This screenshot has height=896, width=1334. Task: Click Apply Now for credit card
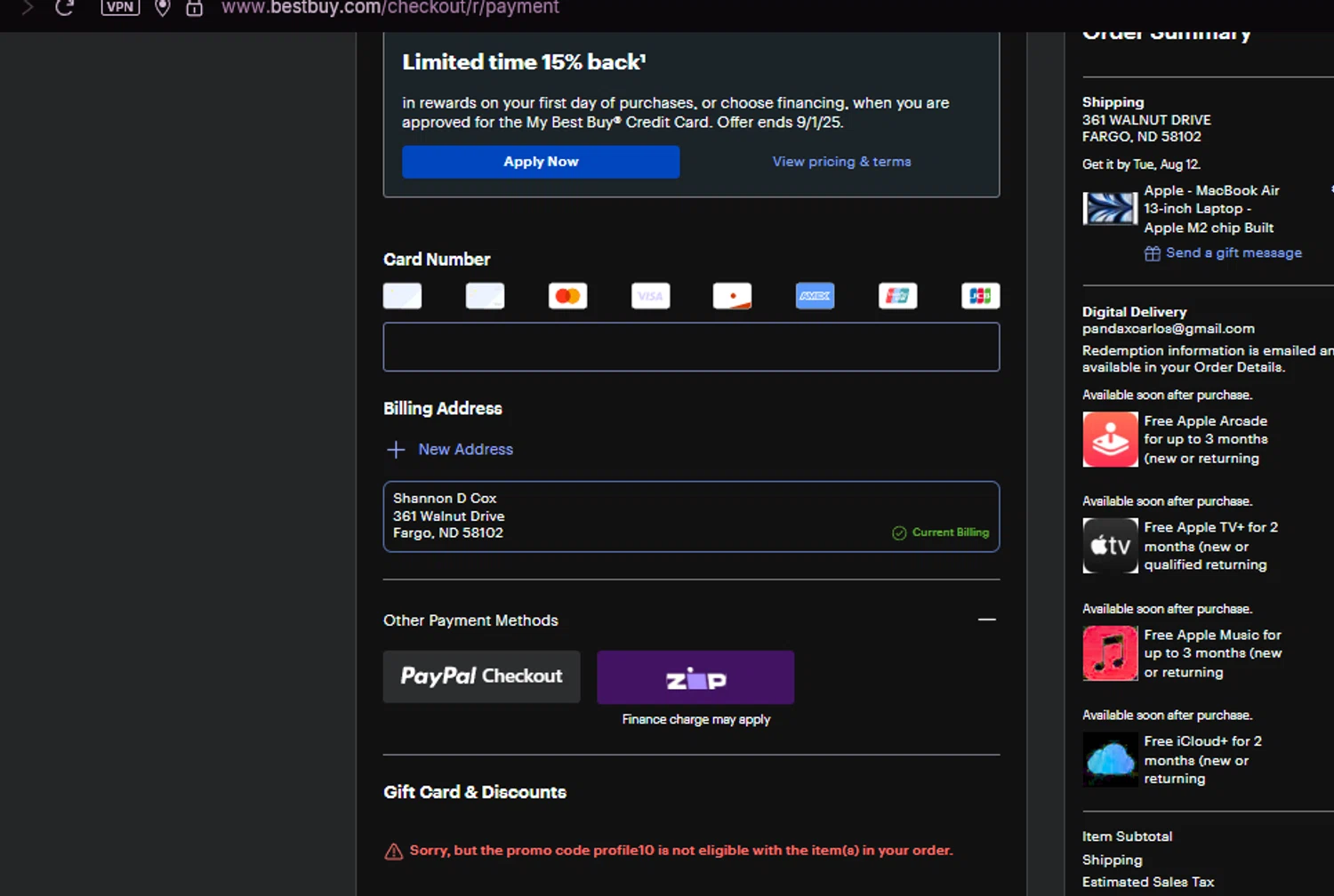tap(541, 162)
